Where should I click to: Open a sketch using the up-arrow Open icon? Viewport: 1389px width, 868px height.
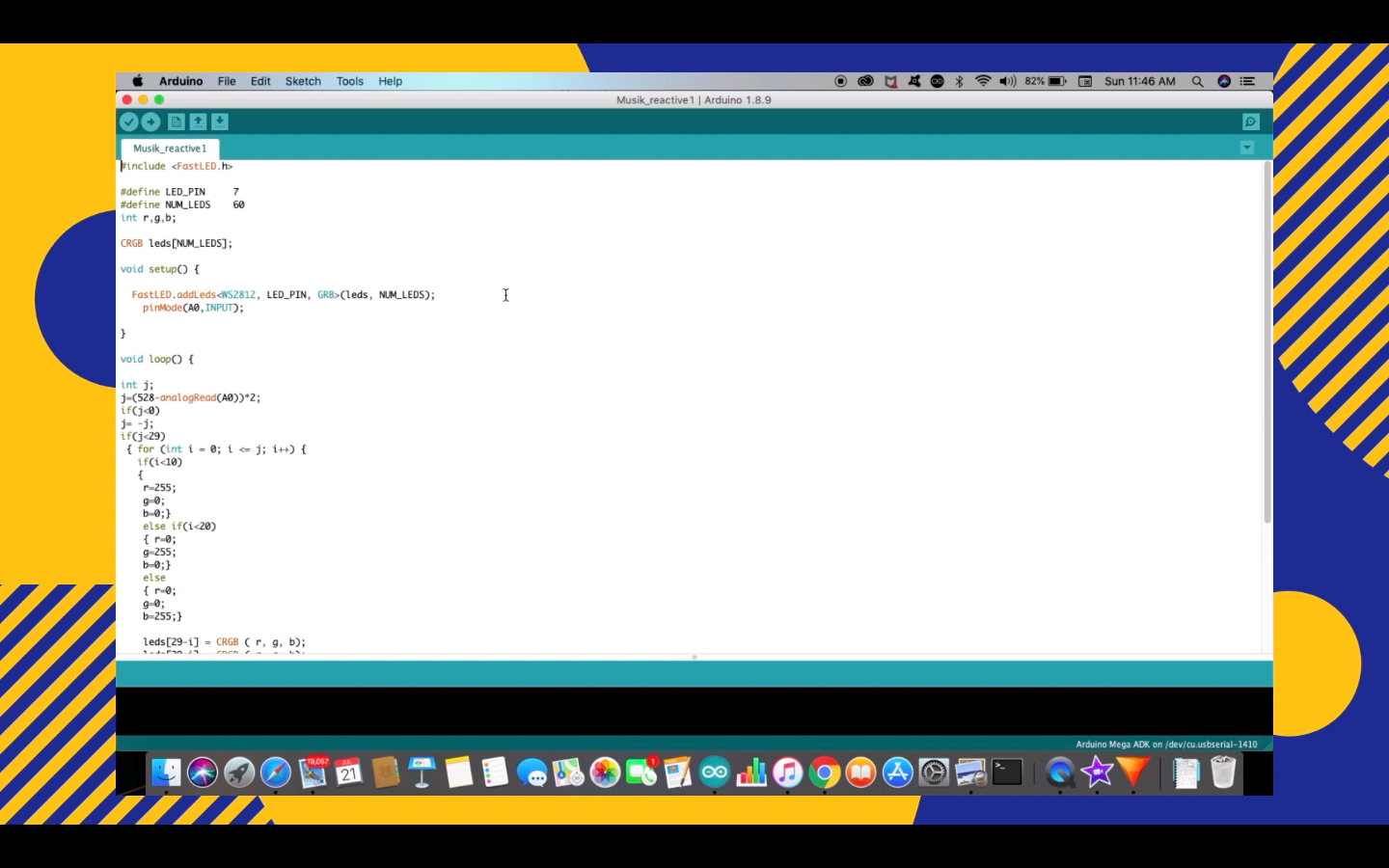coord(198,122)
